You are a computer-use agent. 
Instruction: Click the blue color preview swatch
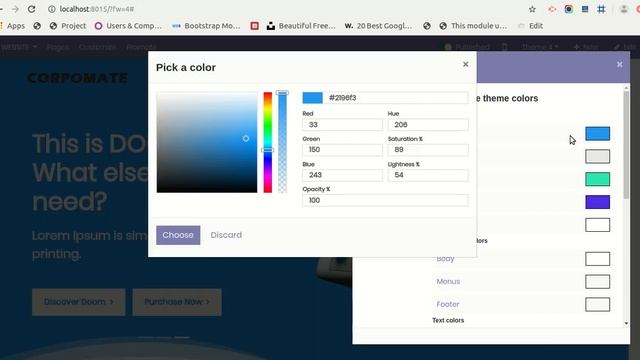[x=313, y=98]
